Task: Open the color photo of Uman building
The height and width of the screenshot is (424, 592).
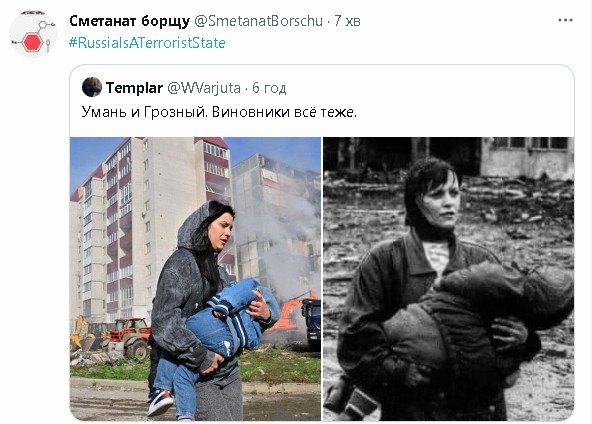Action: pyautogui.click(x=195, y=279)
